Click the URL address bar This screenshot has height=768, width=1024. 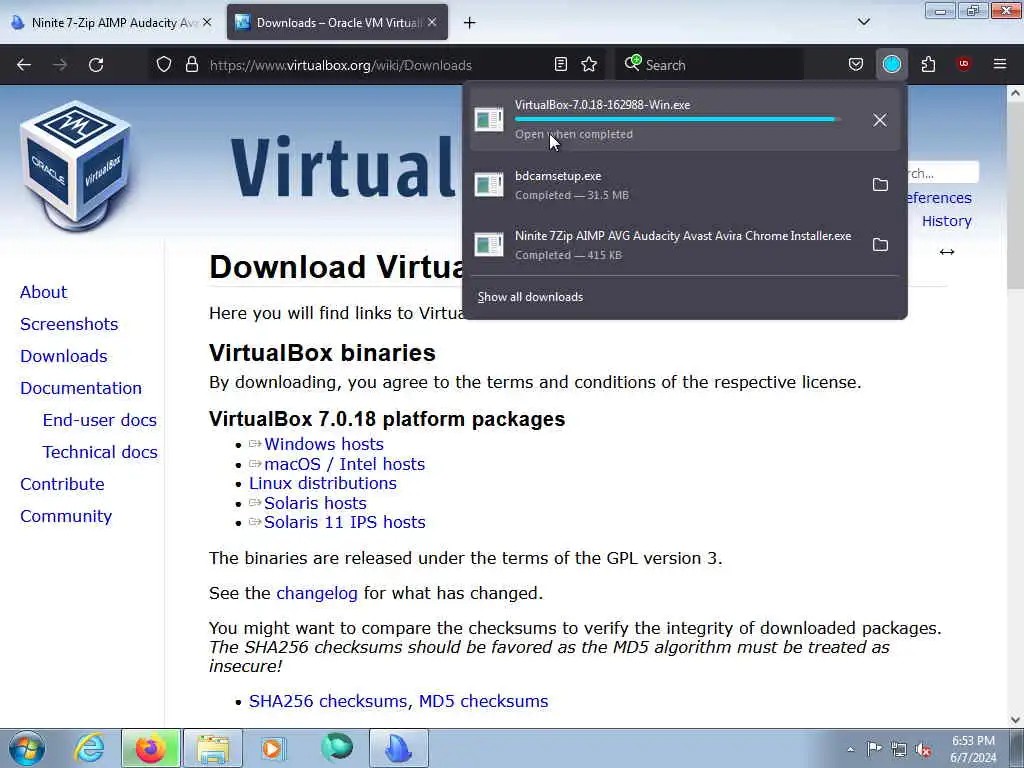coord(376,65)
